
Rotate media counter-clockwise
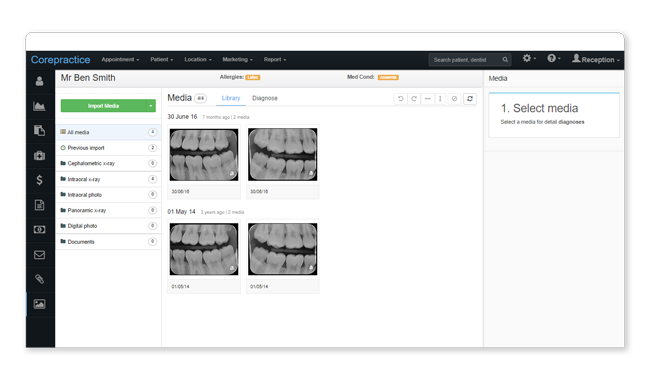[x=400, y=99]
